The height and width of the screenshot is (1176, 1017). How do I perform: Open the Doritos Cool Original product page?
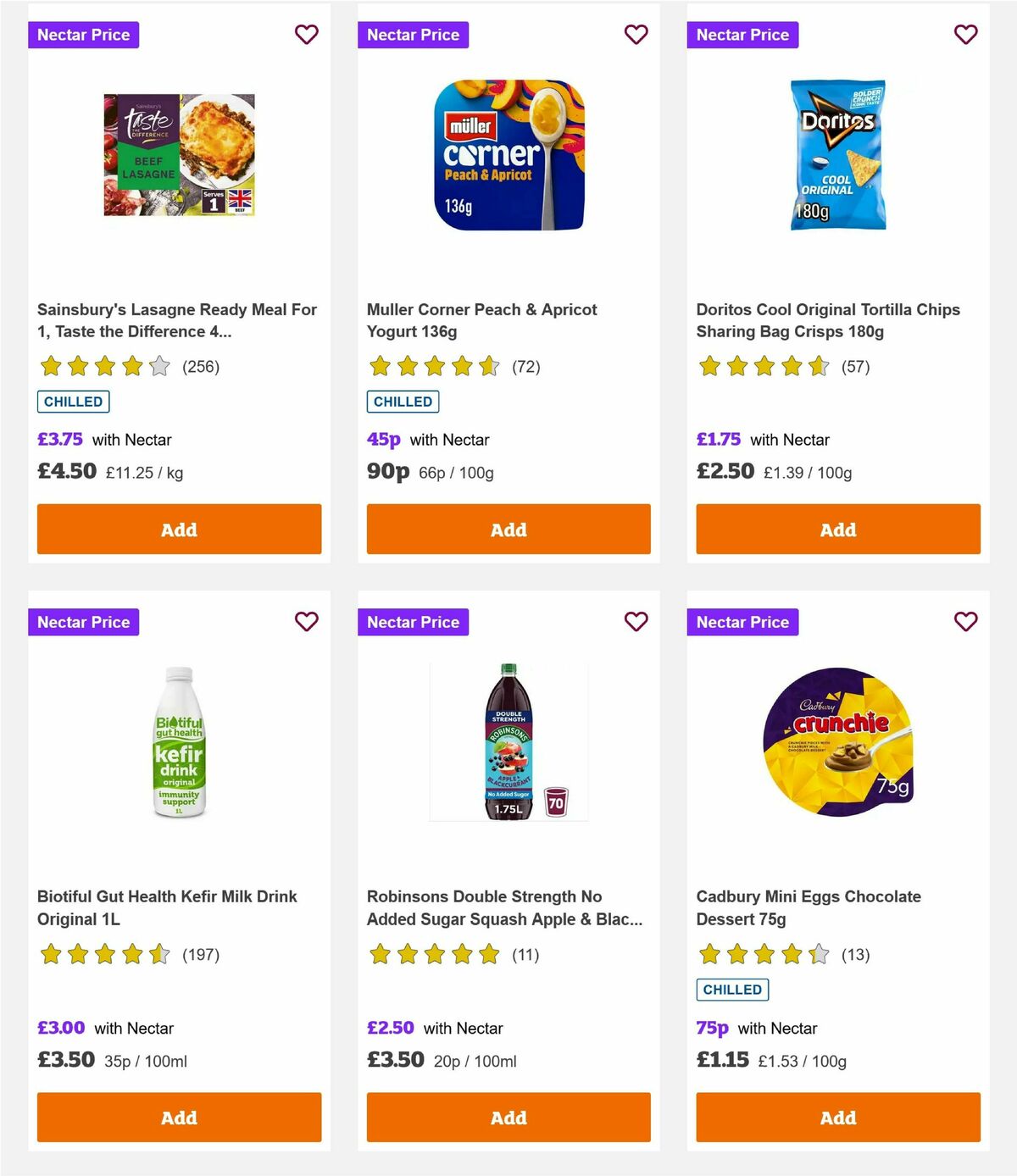coord(828,320)
